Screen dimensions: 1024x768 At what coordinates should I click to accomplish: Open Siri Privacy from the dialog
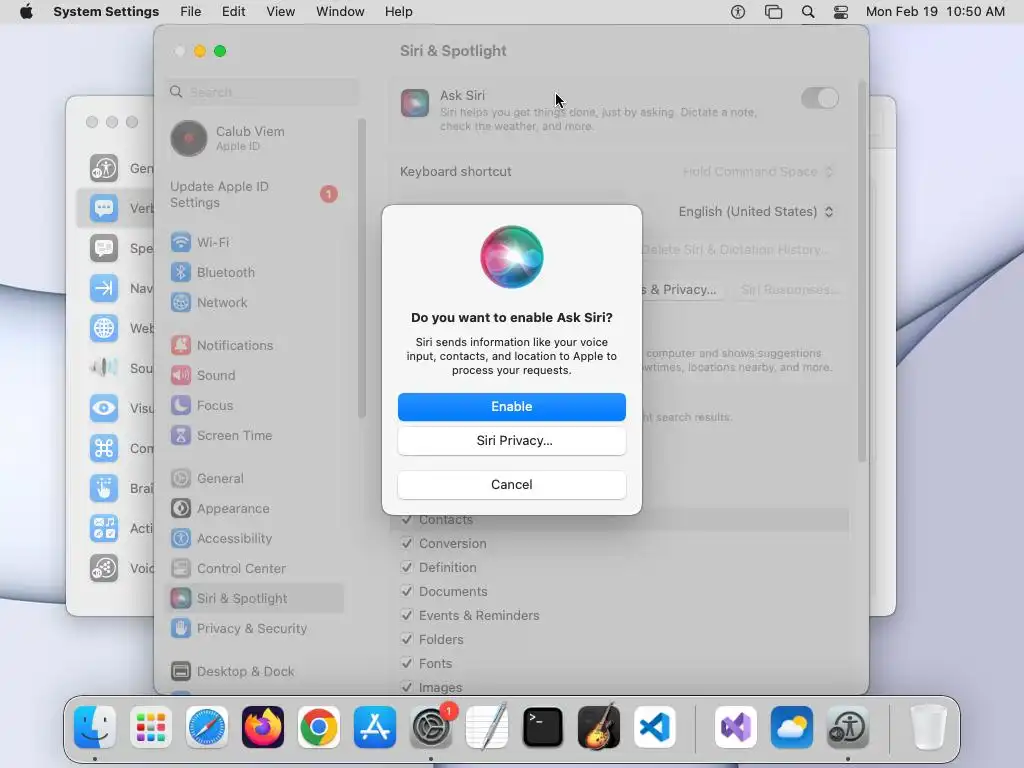[511, 441]
